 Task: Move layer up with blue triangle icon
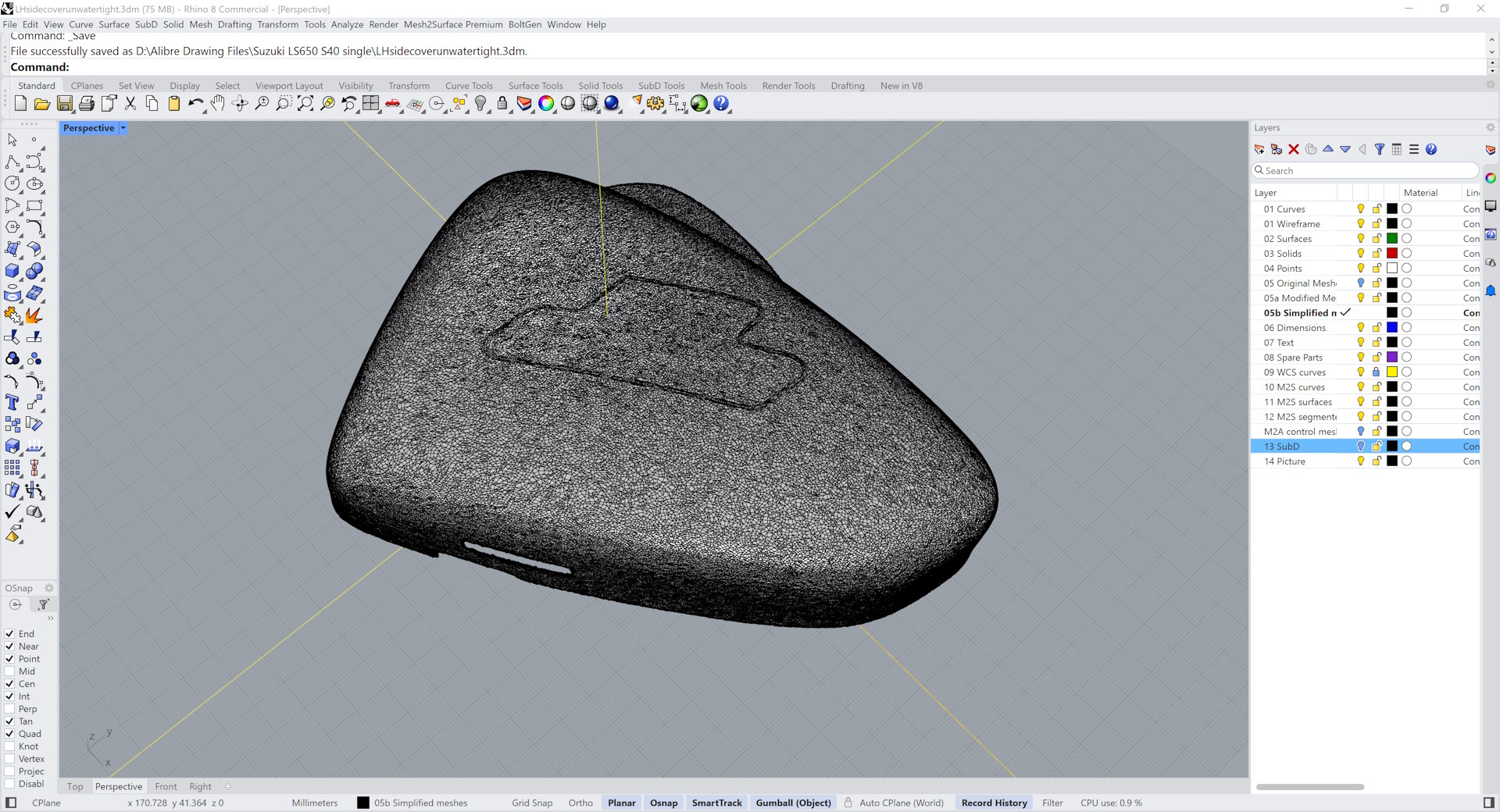coord(1328,149)
